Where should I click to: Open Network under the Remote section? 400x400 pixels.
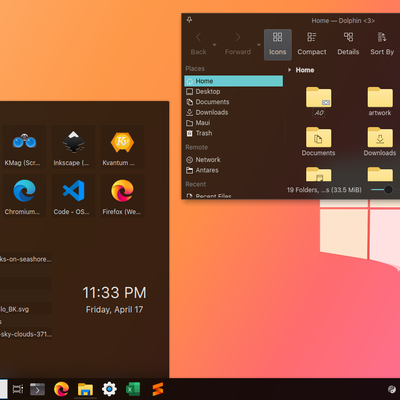point(233,160)
